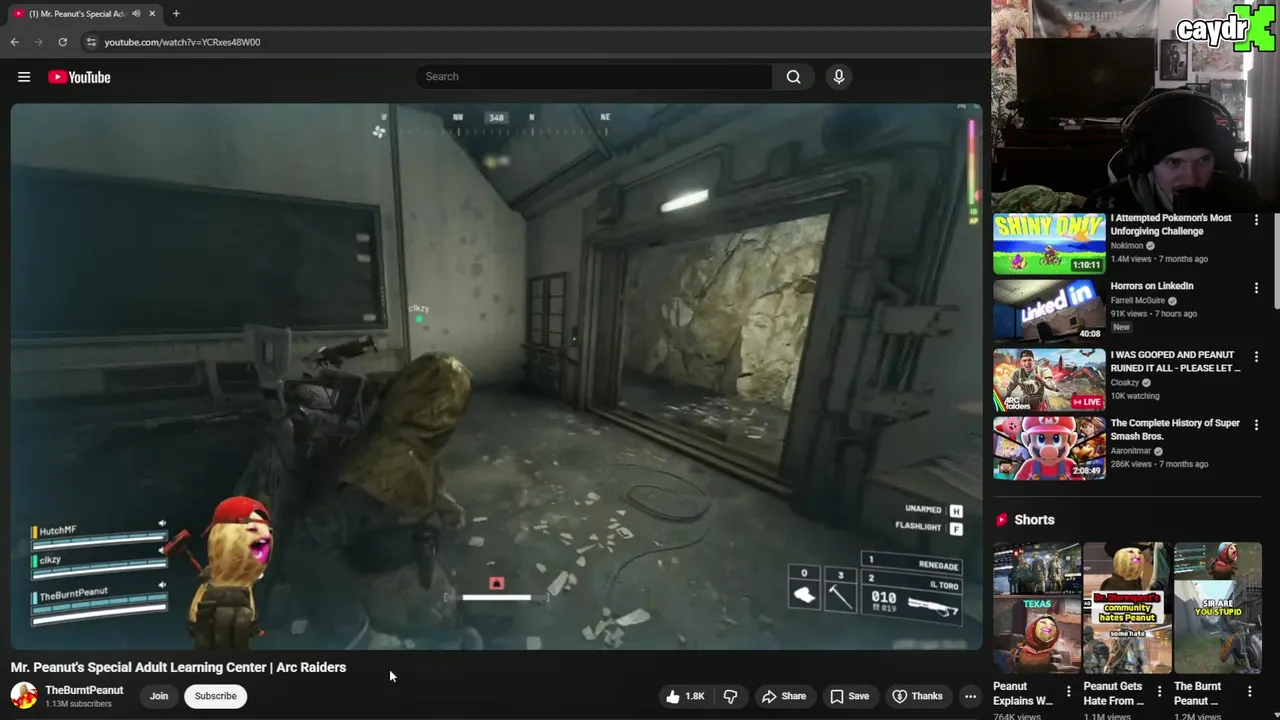
Task: Open options for Horrors on LinkedIn video
Action: pos(1257,288)
